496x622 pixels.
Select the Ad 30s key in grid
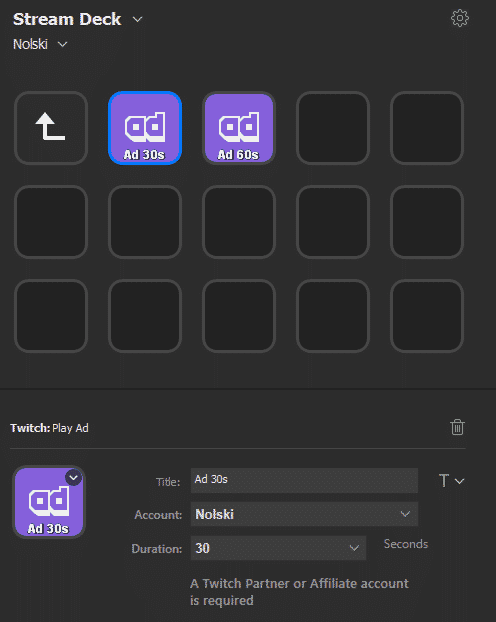145,128
